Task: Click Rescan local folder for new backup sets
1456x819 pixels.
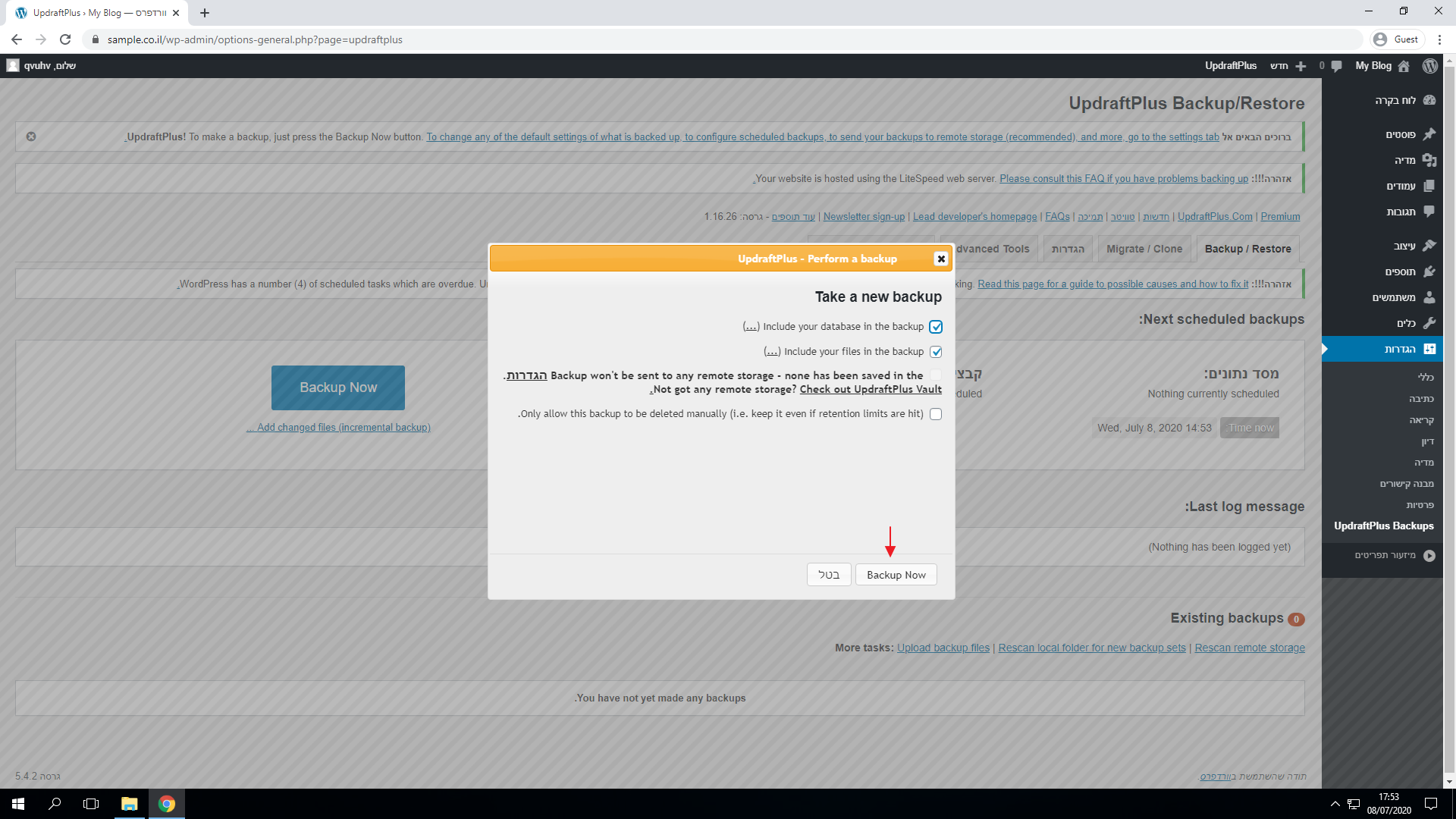Action: pos(1091,648)
